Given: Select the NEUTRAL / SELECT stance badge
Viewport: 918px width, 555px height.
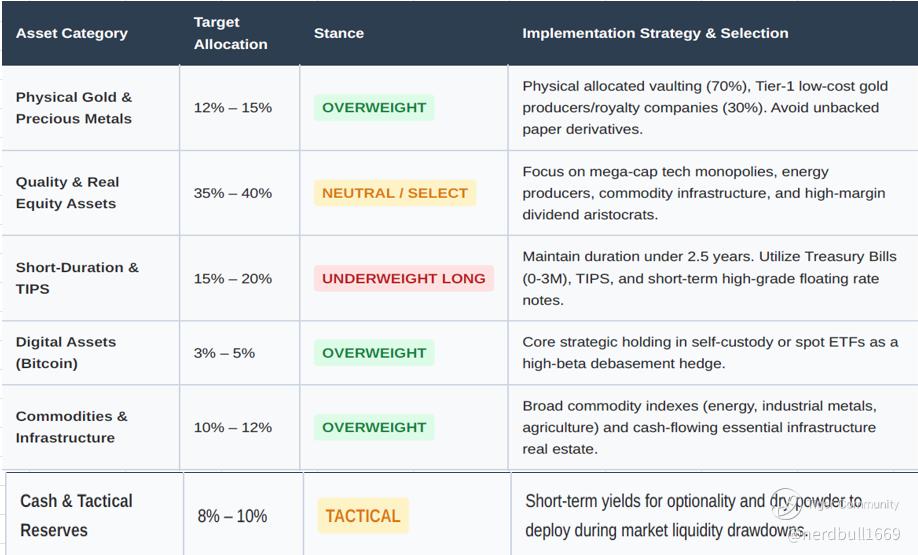Looking at the screenshot, I should (395, 193).
